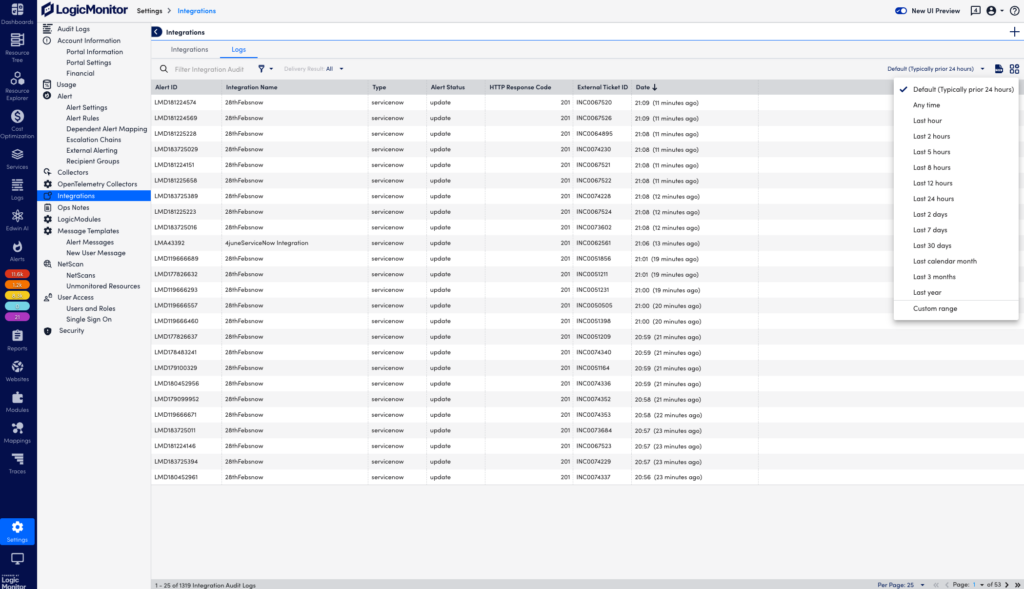Image resolution: width=1024 pixels, height=589 pixels.
Task: Open the Delivery Result All dropdown
Action: (313, 69)
